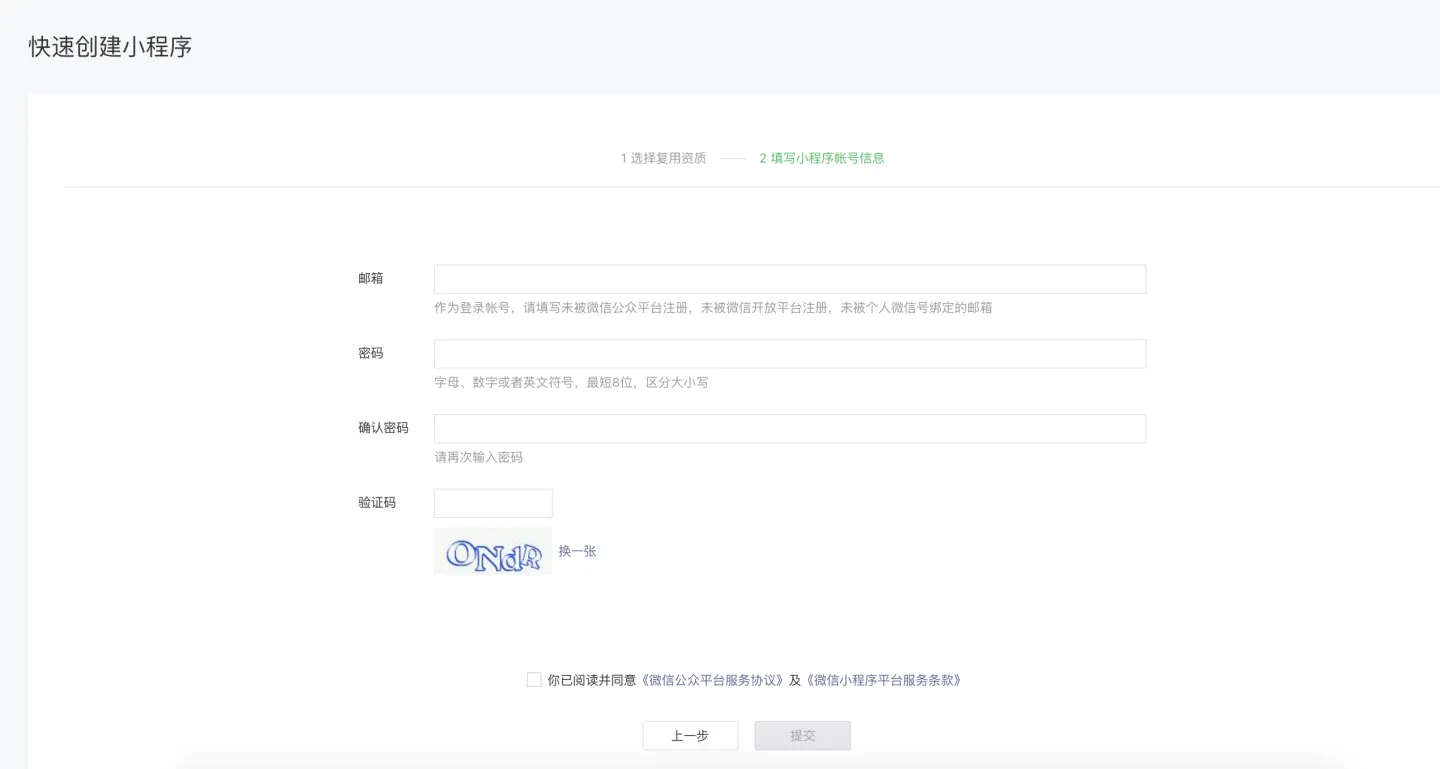1440x769 pixels.
Task: Click the captcha image showing ONdR
Action: coord(492,550)
